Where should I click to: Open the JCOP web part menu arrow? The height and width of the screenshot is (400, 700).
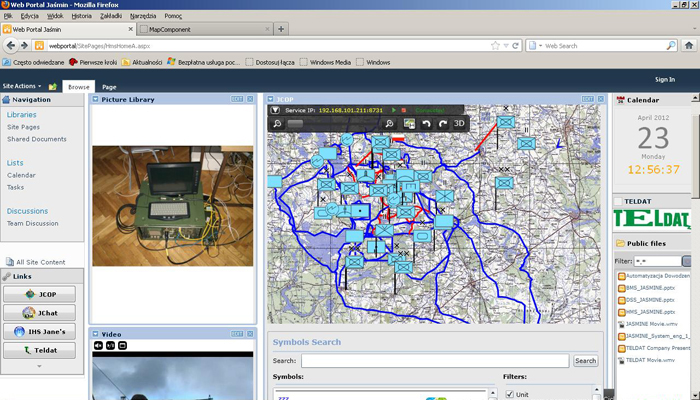(x=270, y=99)
